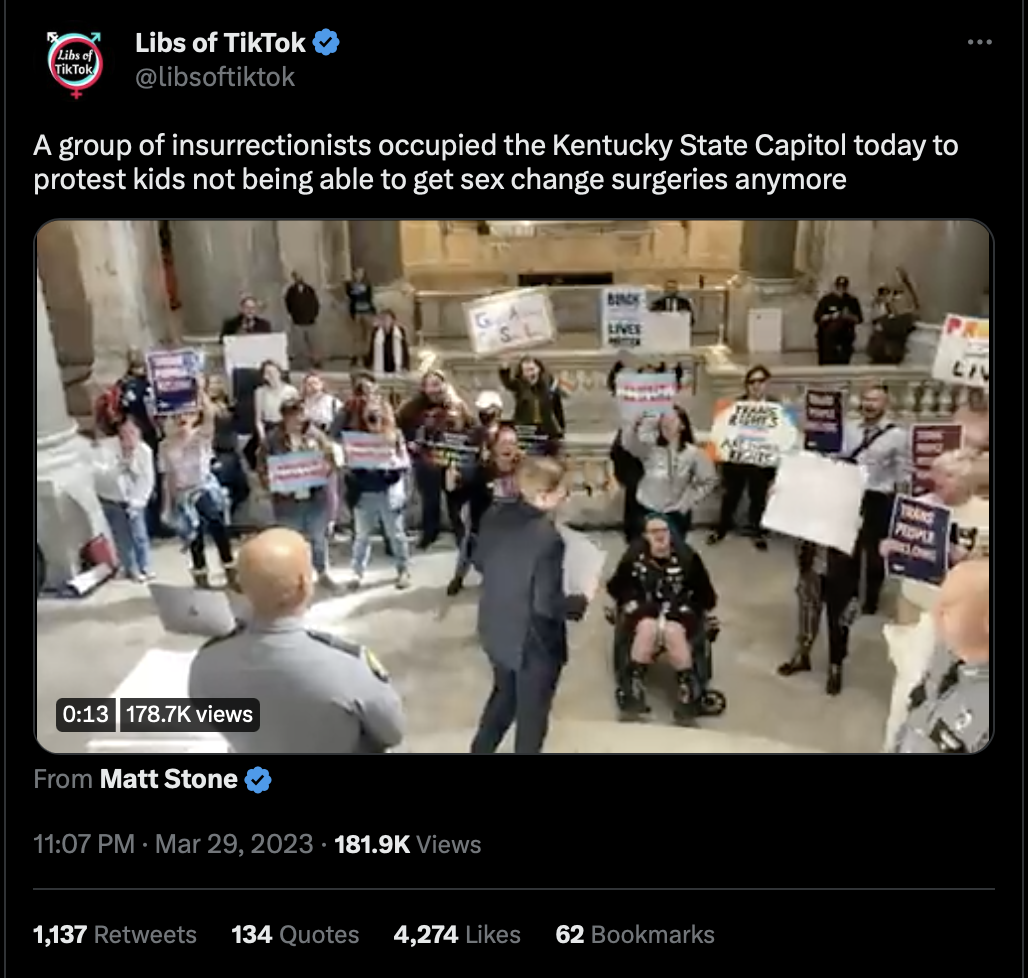Show the 1,137 Retweets list
The width and height of the screenshot is (1028, 978).
click(115, 934)
